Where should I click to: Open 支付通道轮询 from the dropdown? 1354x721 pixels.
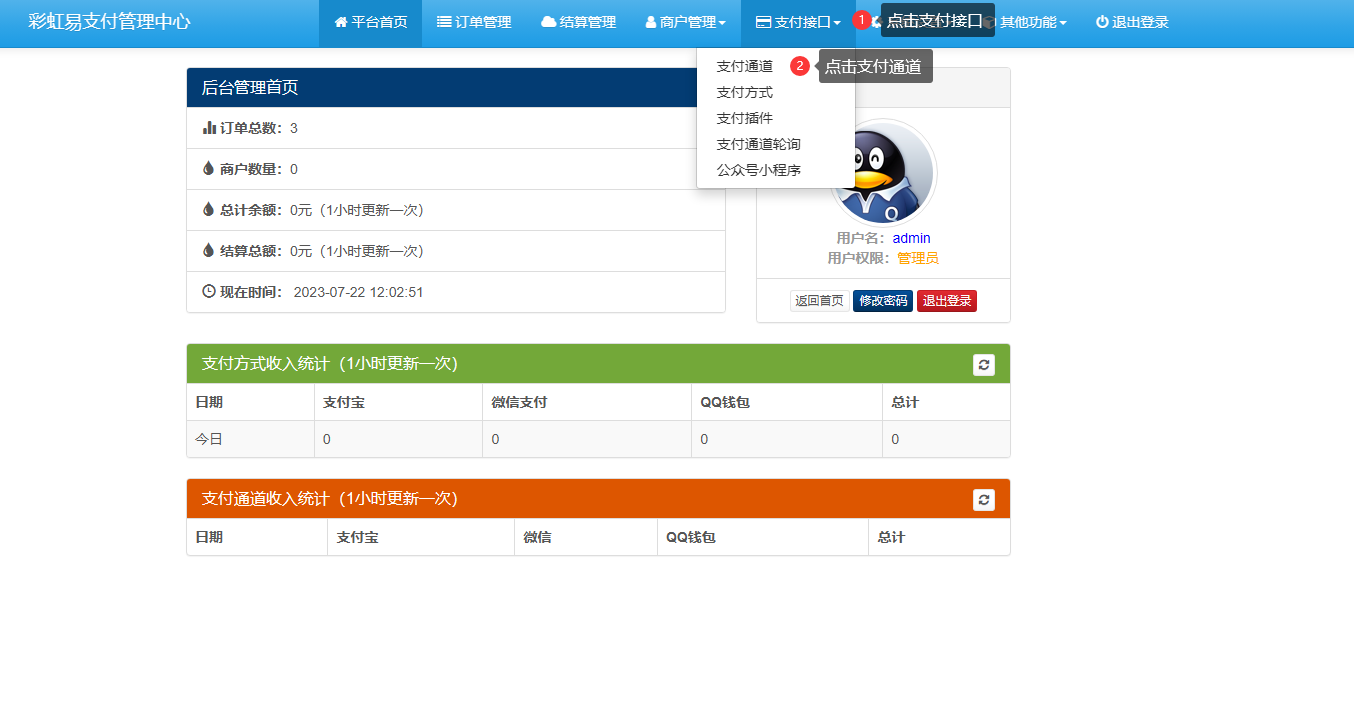758,144
